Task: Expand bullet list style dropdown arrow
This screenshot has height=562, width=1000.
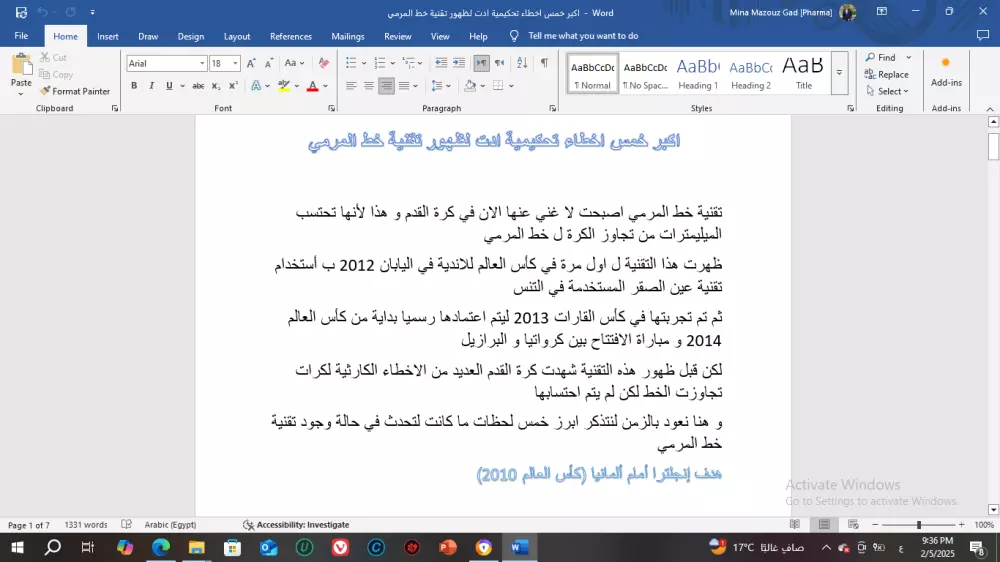Action: [364, 63]
